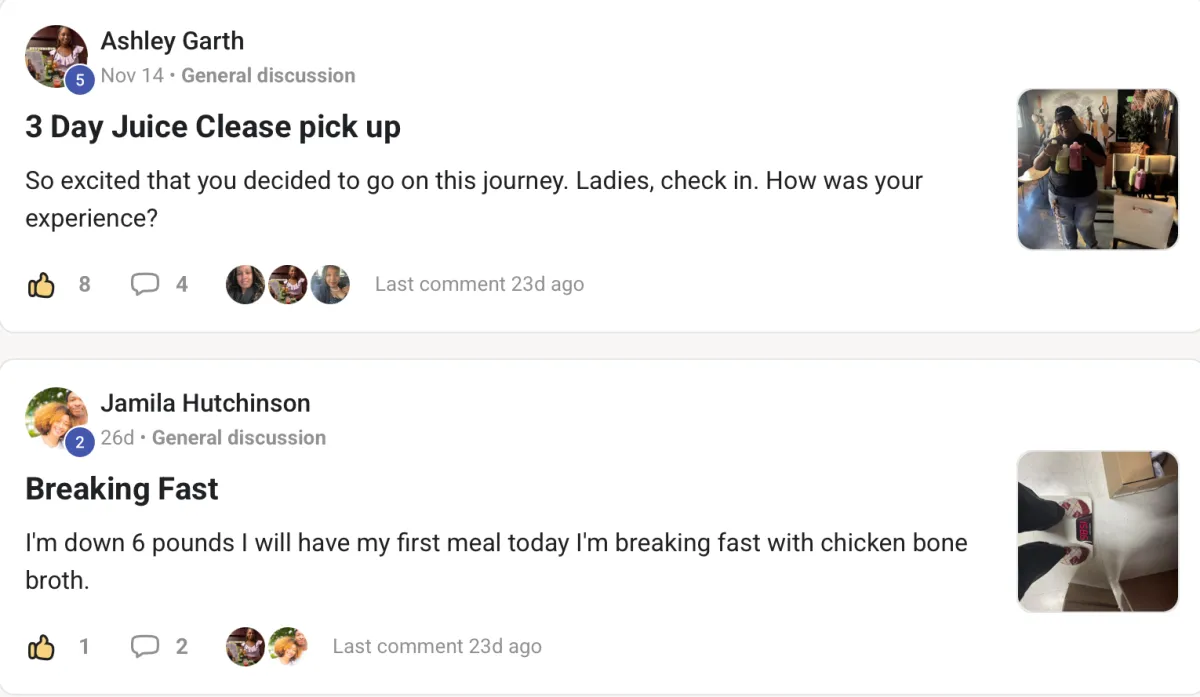This screenshot has width=1200, height=697.
Task: Like the Breaking Fast post
Action: [41, 647]
